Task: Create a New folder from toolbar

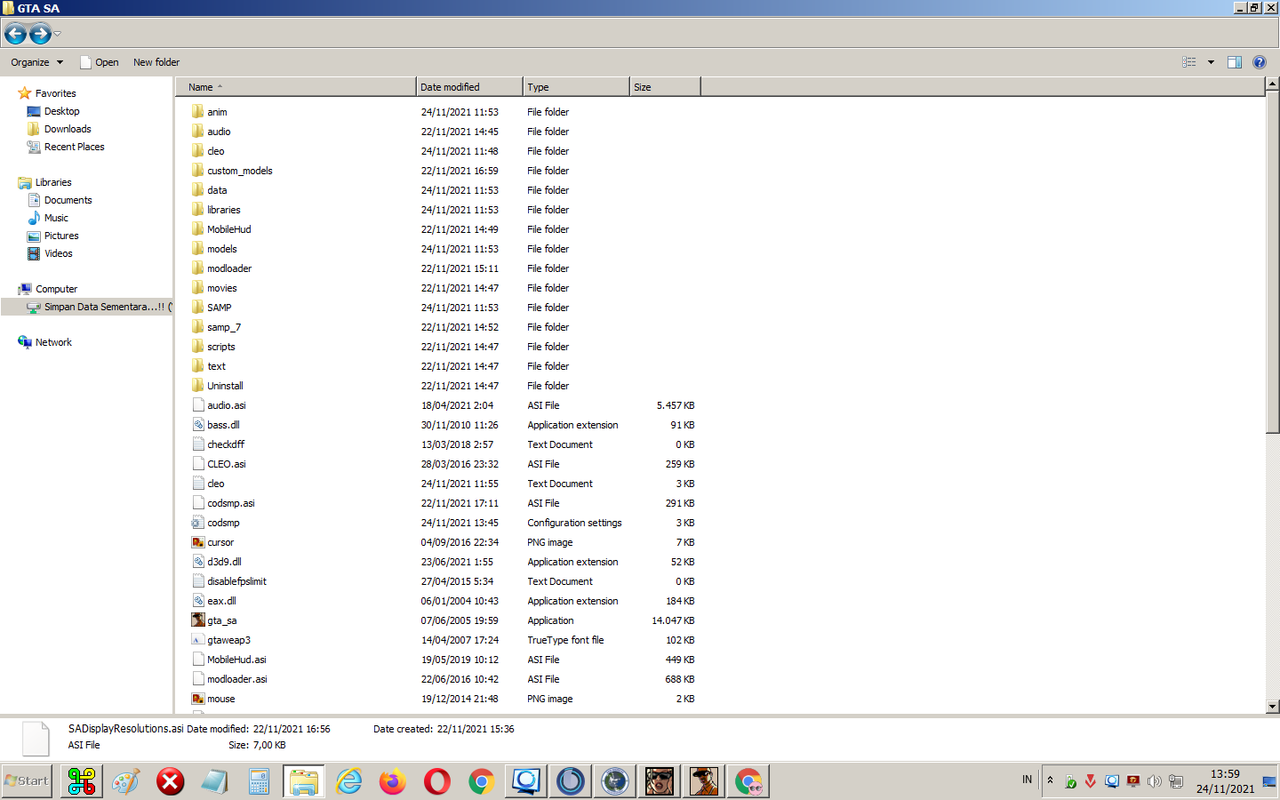Action: click(x=157, y=62)
